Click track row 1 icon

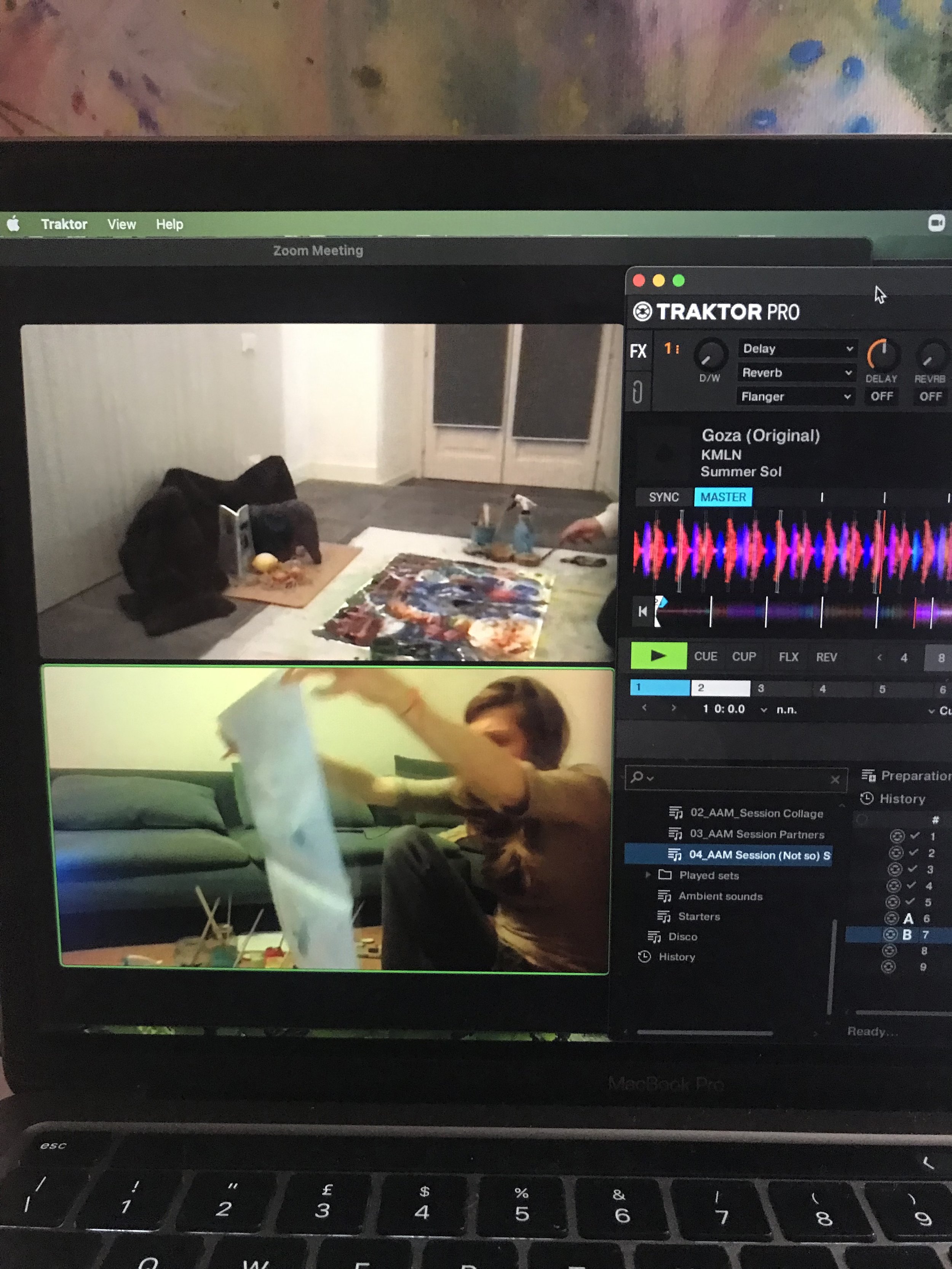(897, 836)
